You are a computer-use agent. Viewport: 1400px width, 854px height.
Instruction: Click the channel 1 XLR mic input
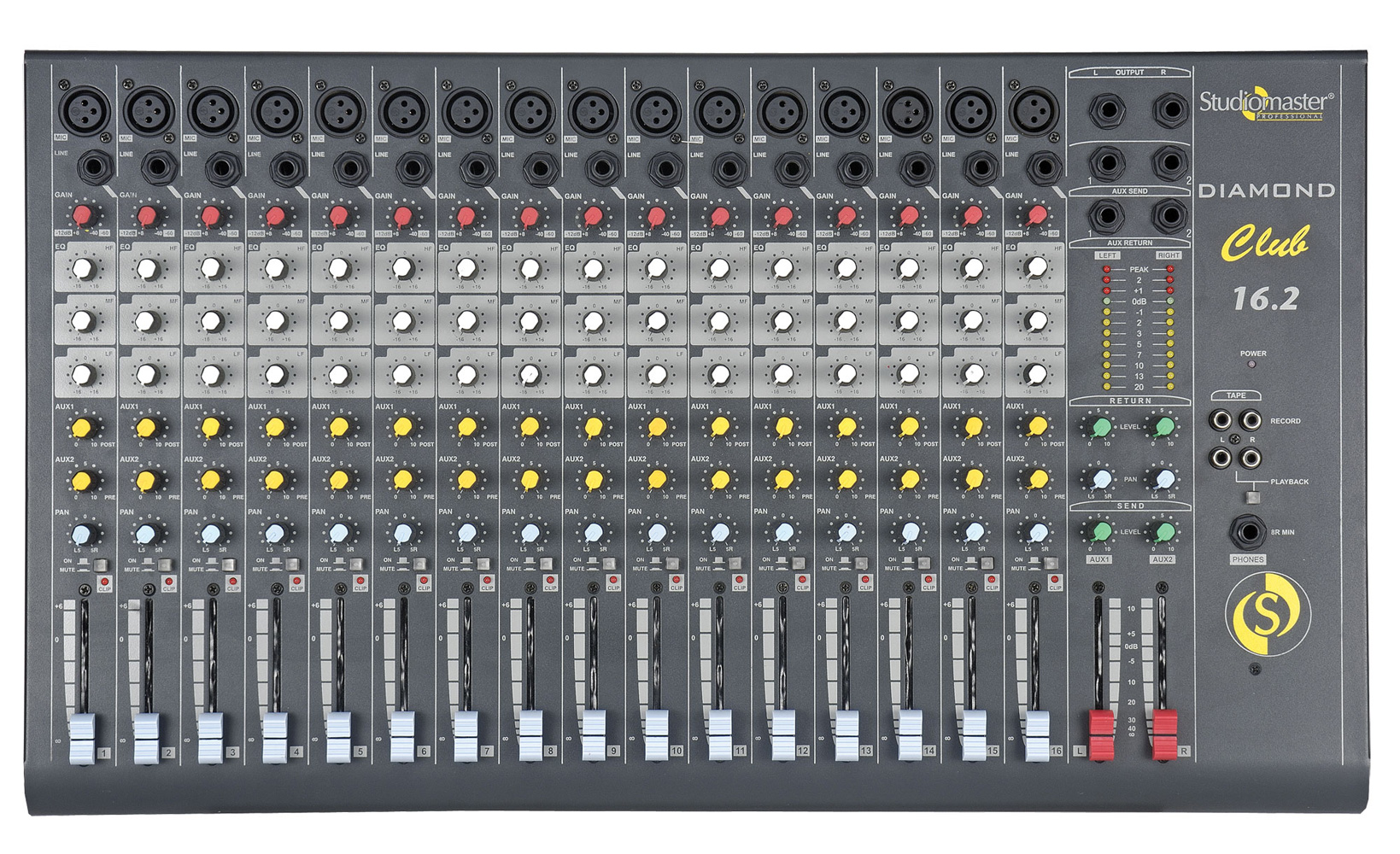pyautogui.click(x=83, y=111)
